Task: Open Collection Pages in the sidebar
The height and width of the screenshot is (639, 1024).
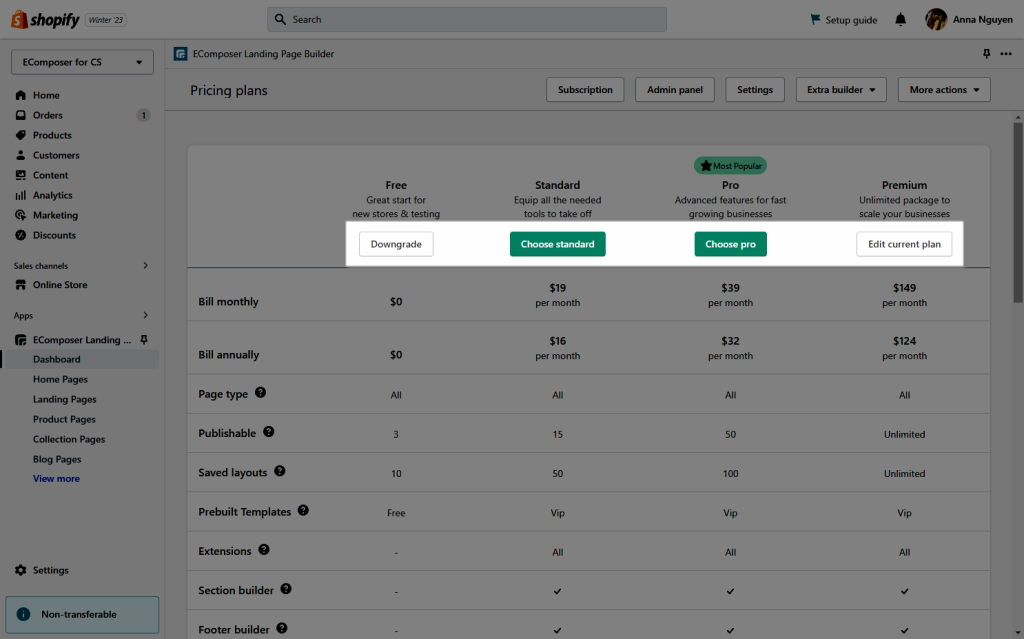Action: (x=69, y=439)
